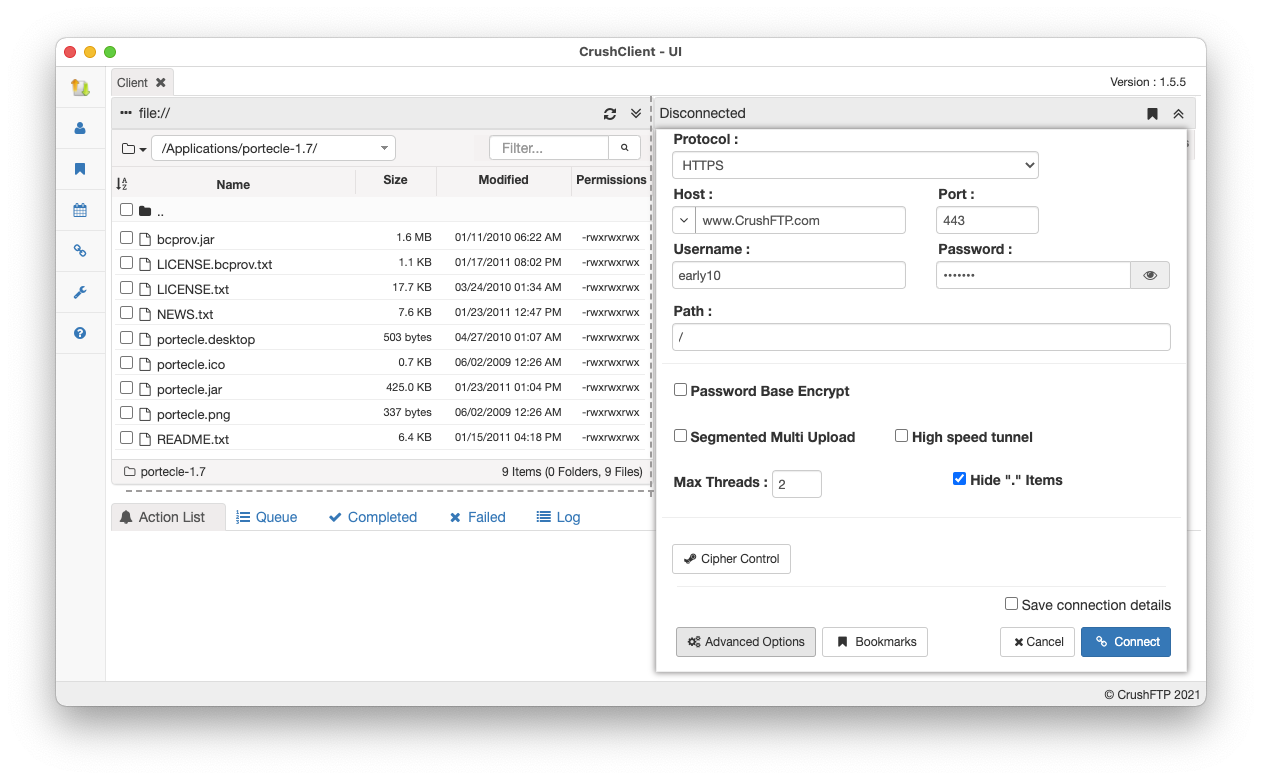Switch to the Log tab
The height and width of the screenshot is (780, 1262).
[x=558, y=517]
